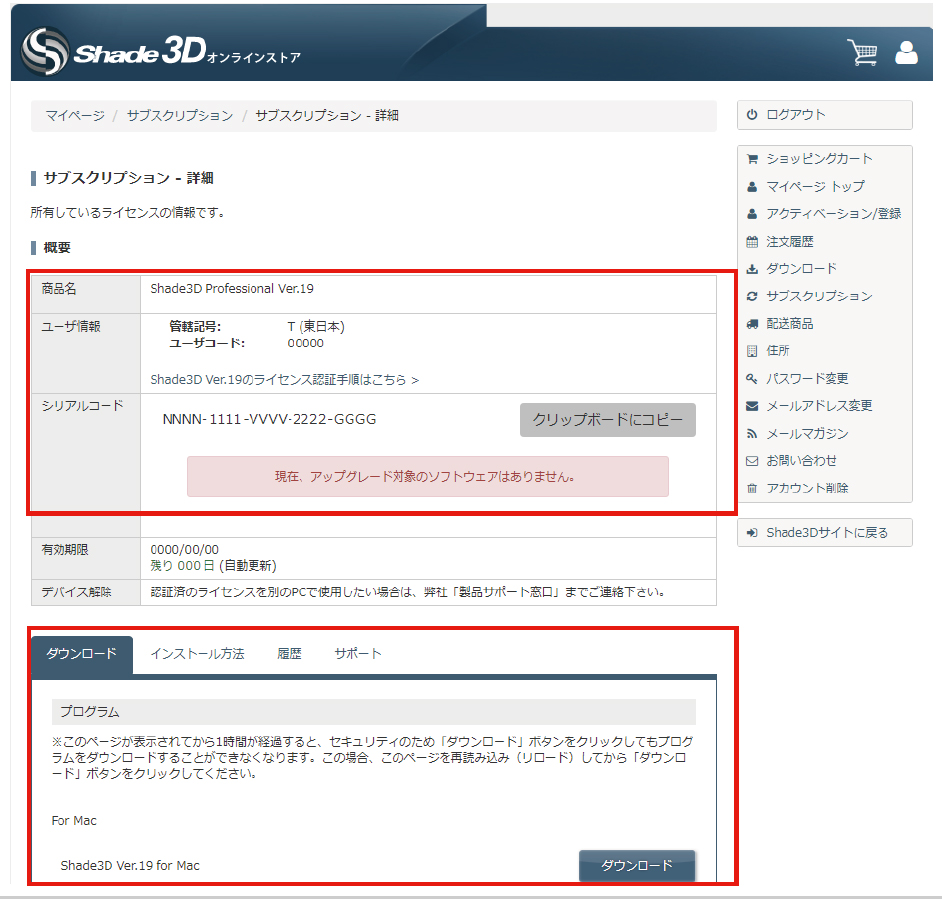Switch to the インストール方法 tab
Viewport: 942px width, 899px height.
(x=197, y=654)
